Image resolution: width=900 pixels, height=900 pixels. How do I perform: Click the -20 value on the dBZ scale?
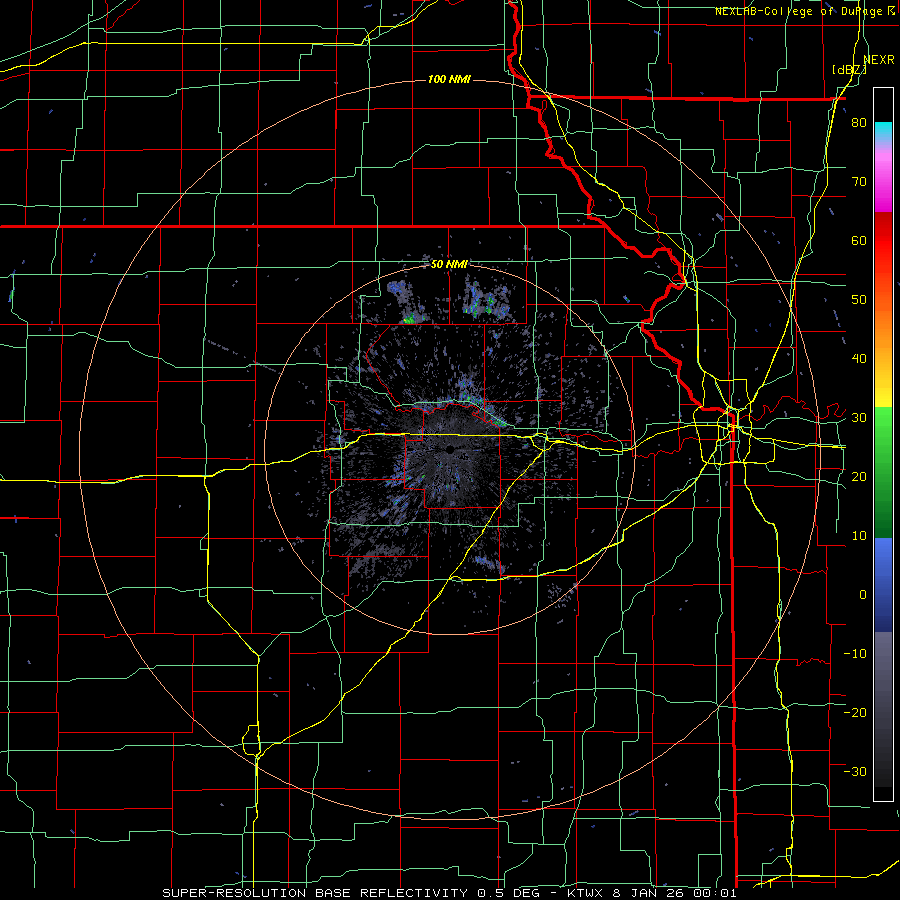coord(855,713)
